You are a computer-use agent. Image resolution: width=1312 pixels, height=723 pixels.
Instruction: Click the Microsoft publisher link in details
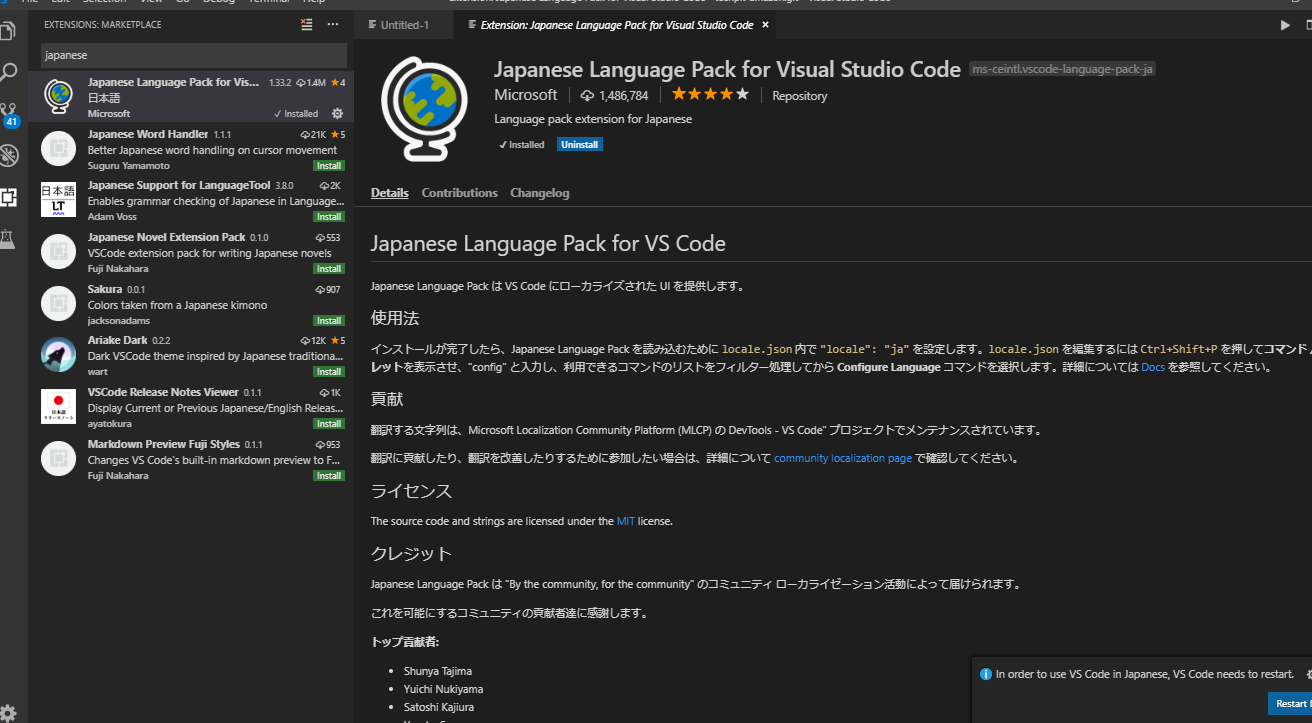[x=526, y=95]
